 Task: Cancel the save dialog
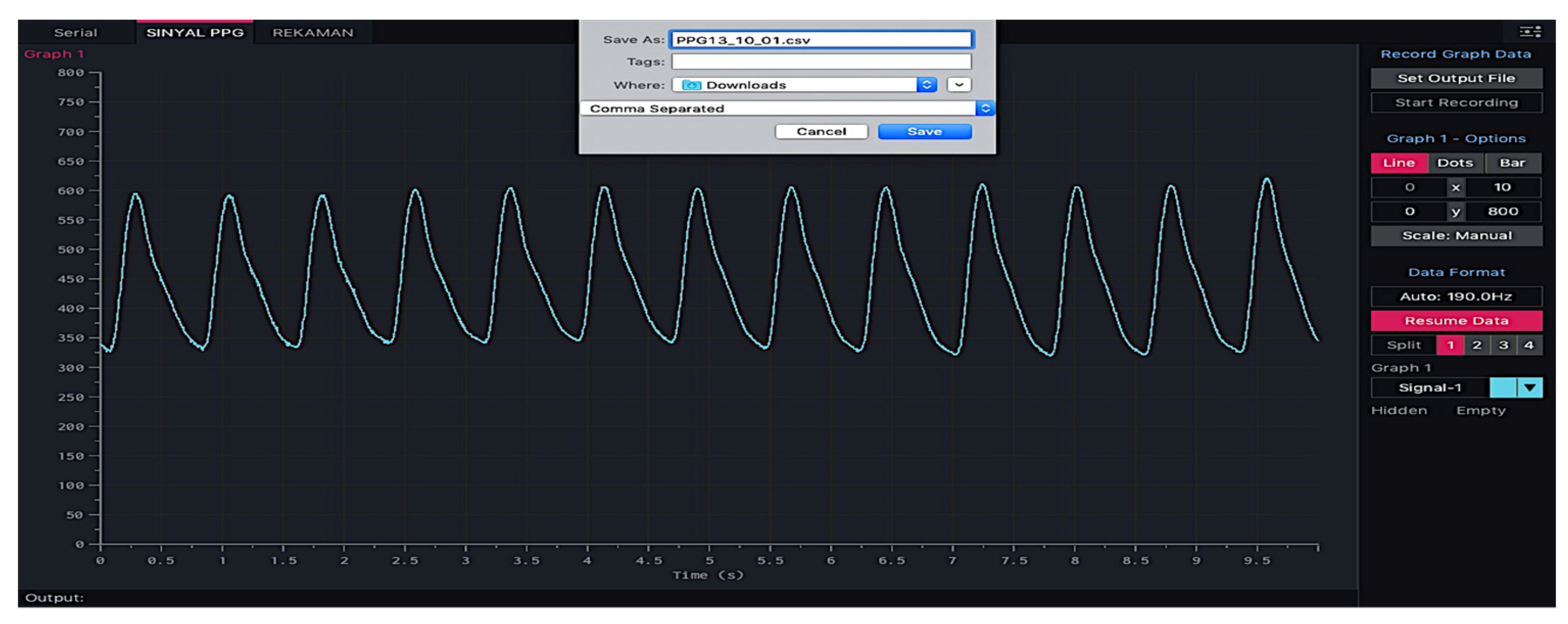(x=821, y=132)
